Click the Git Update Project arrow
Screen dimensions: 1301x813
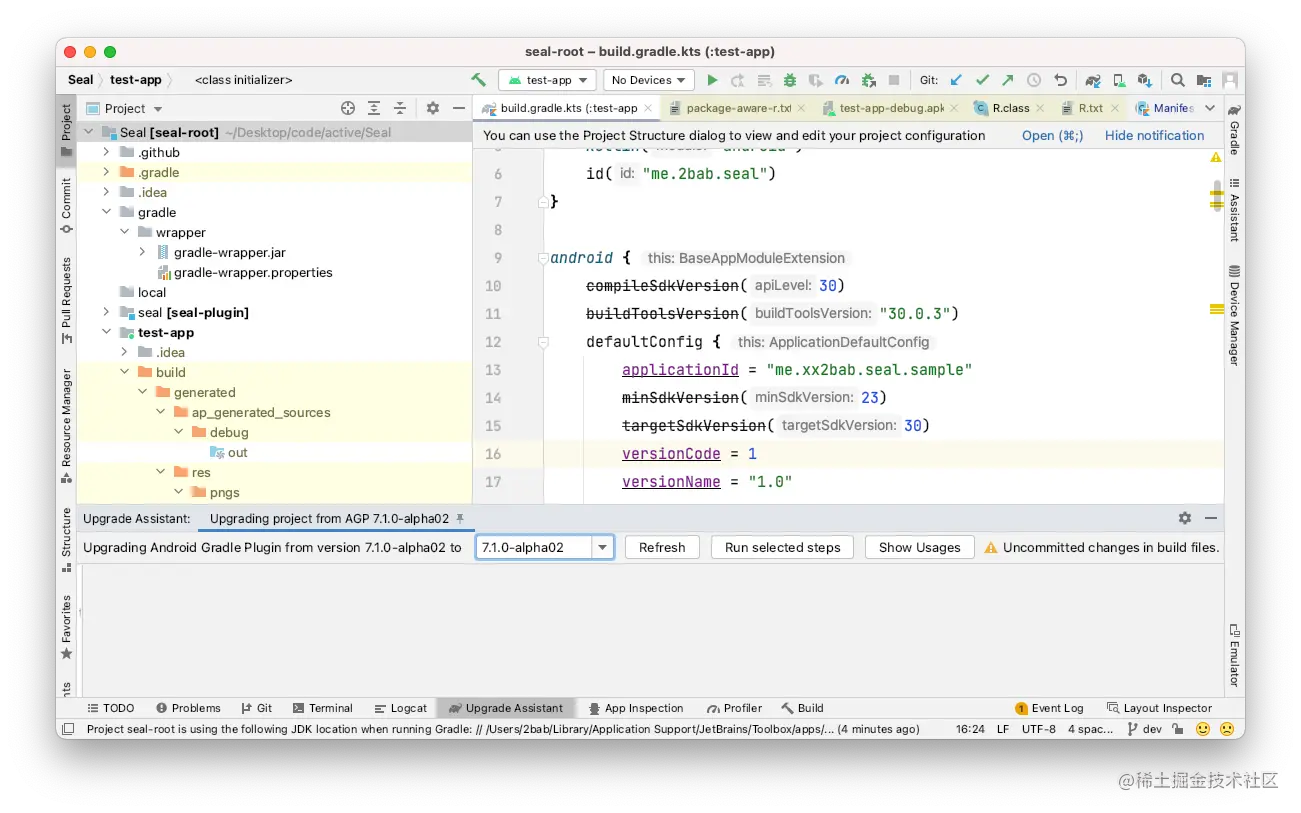[x=957, y=80]
